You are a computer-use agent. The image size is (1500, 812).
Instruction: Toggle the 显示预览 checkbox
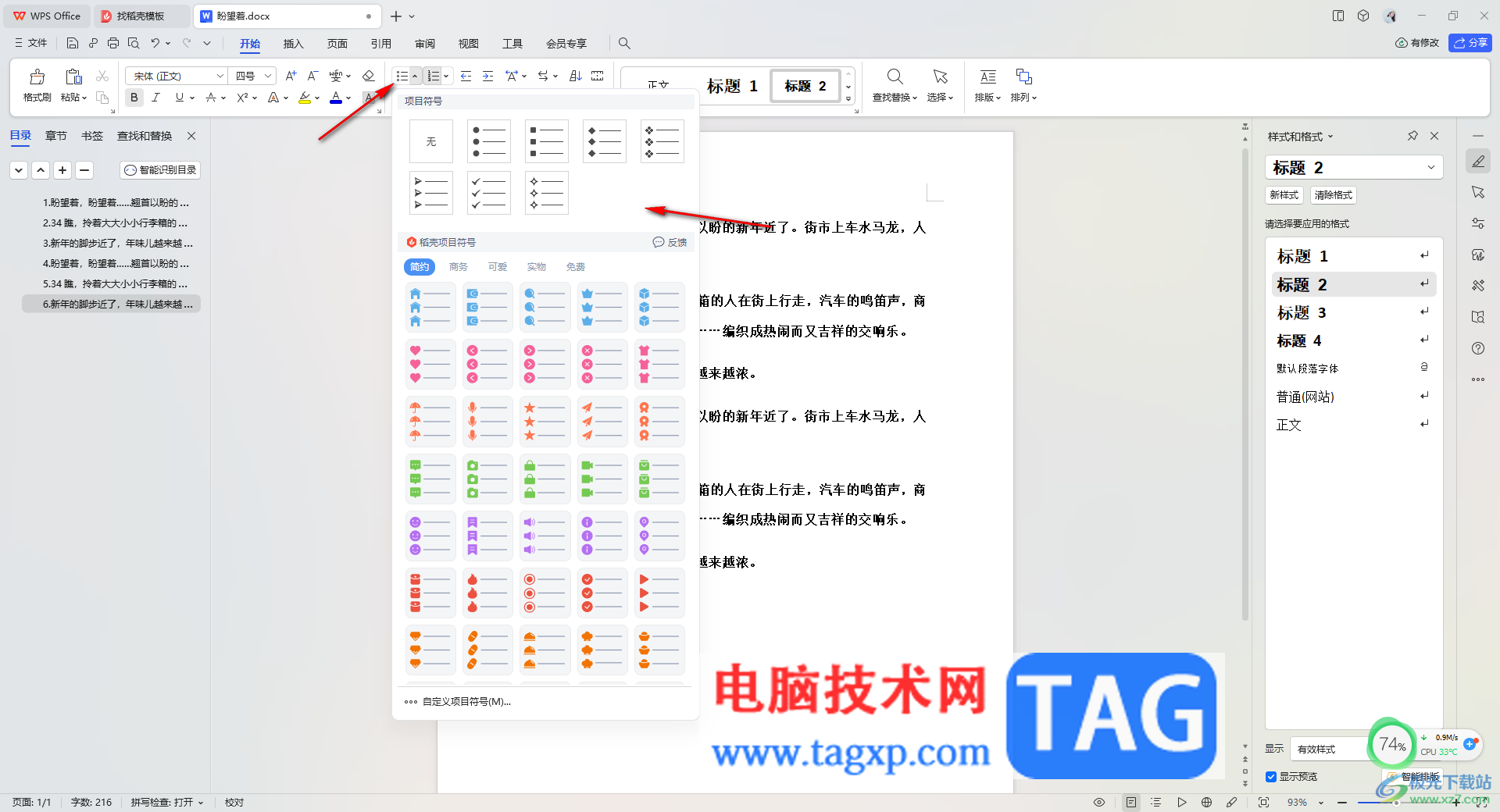pos(1271,777)
